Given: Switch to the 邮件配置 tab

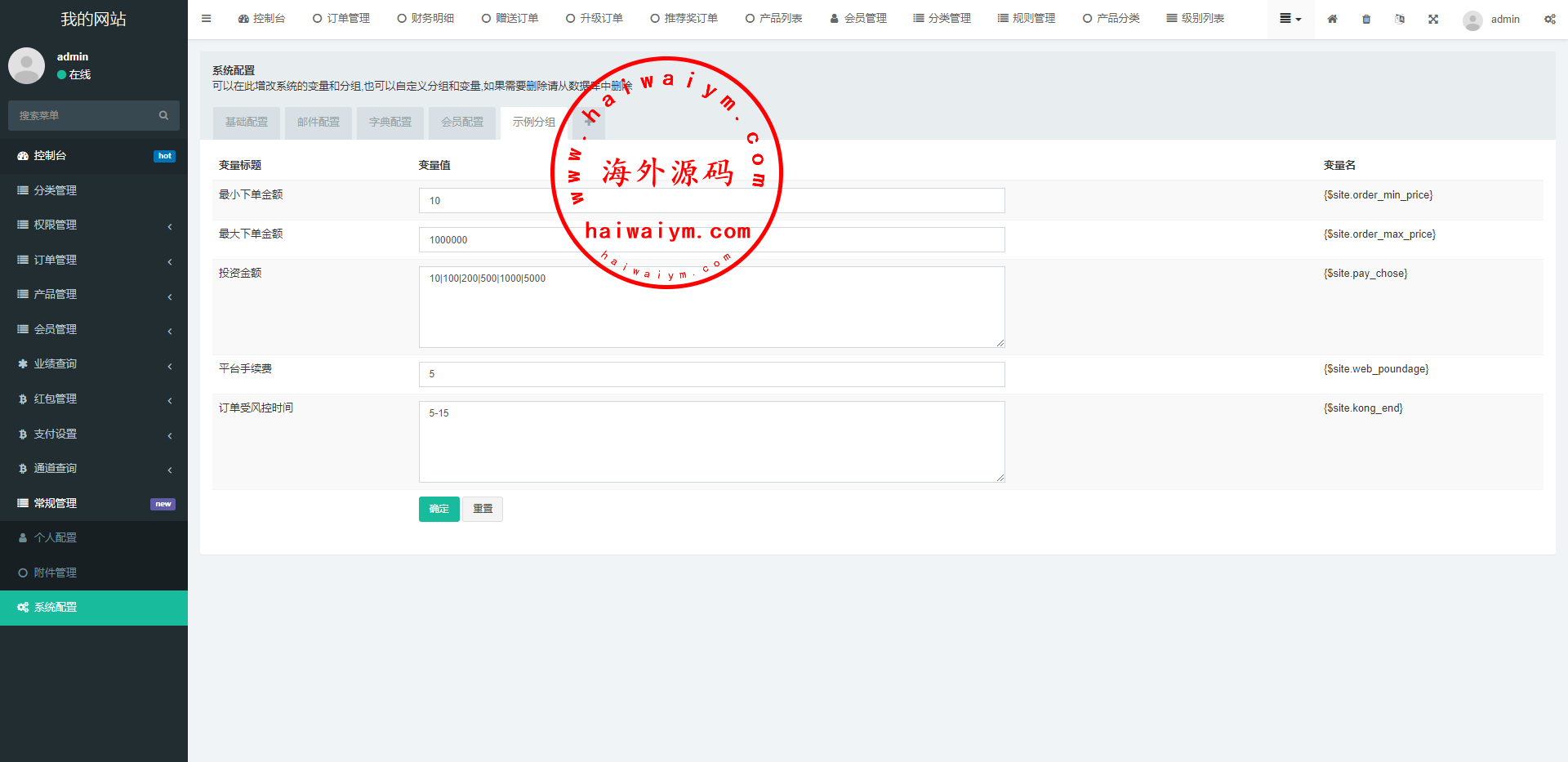Looking at the screenshot, I should tap(318, 123).
